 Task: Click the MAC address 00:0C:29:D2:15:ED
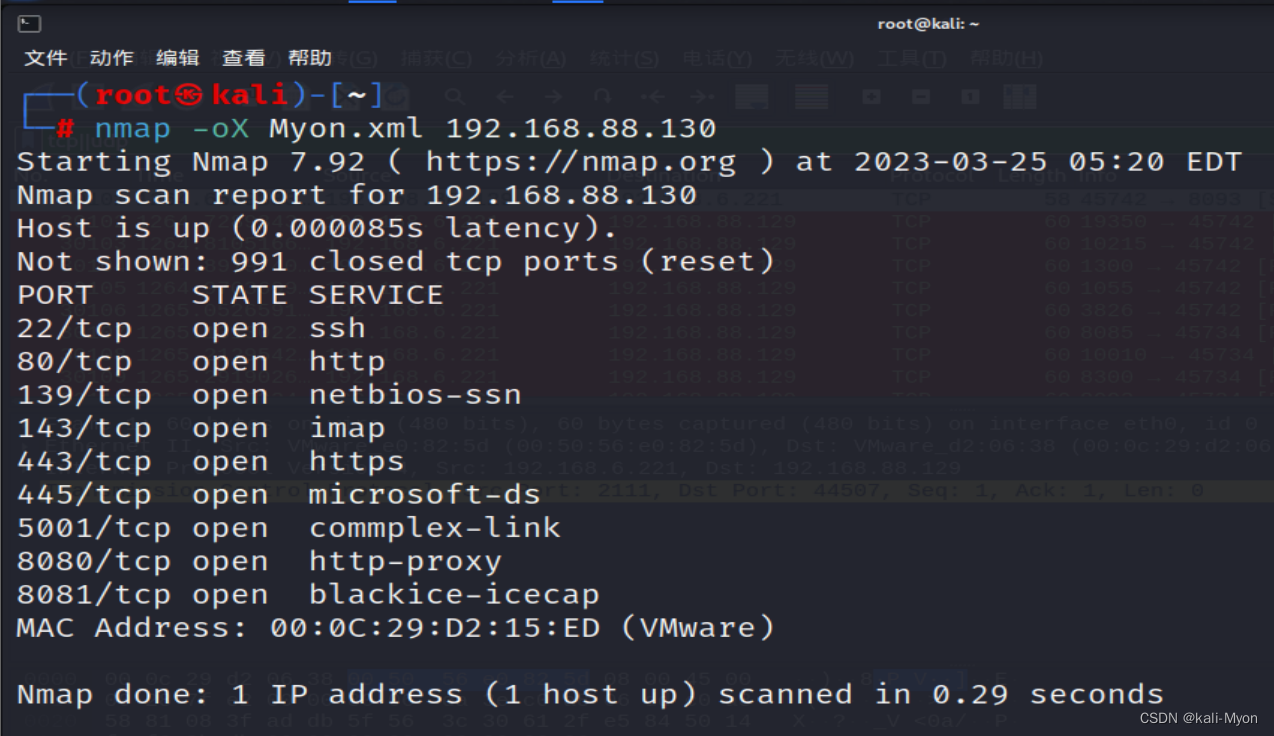click(x=434, y=628)
